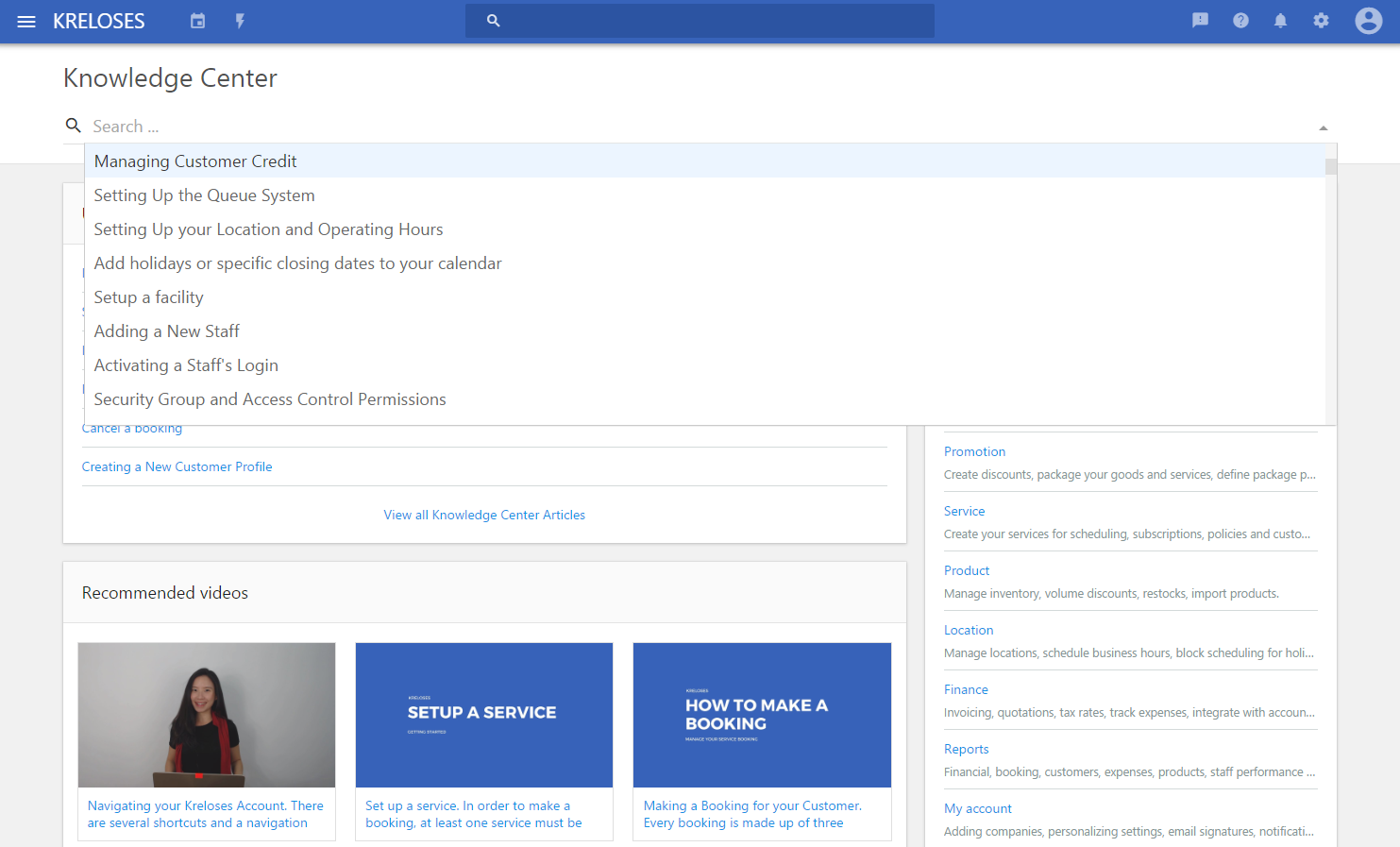Image resolution: width=1400 pixels, height=847 pixels.
Task: Open "Creating a New Customer Profile" article
Action: (x=177, y=466)
